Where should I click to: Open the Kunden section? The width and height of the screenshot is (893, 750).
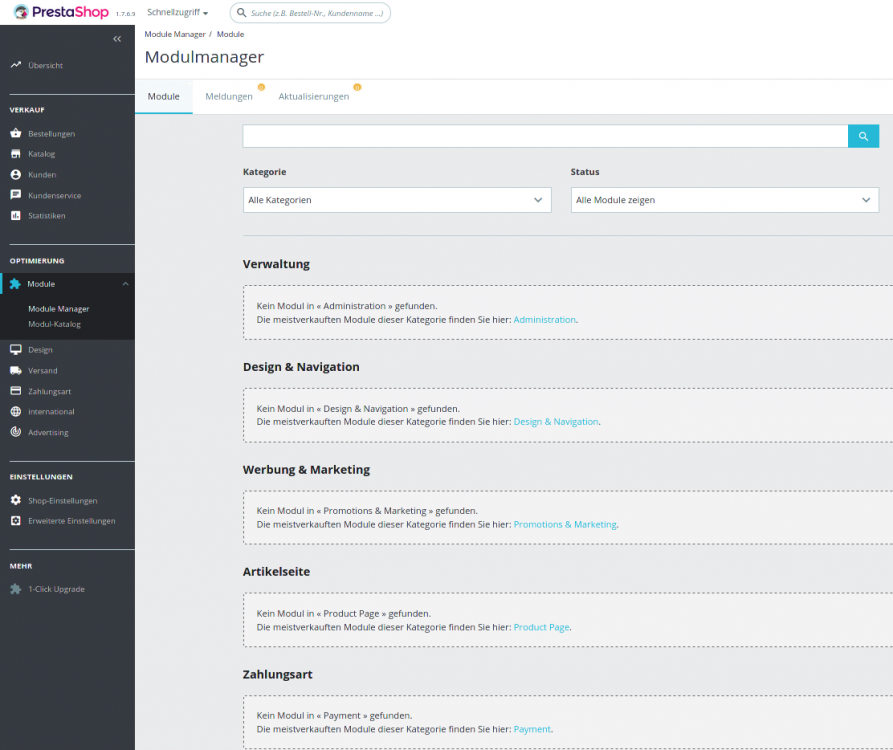pyautogui.click(x=43, y=174)
